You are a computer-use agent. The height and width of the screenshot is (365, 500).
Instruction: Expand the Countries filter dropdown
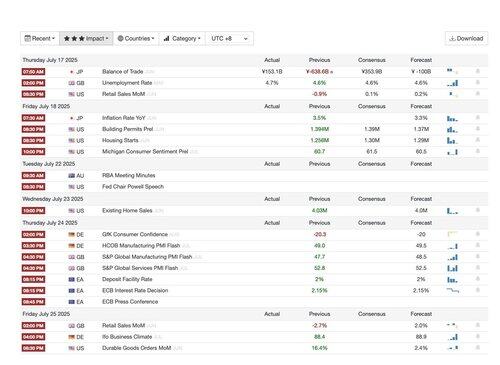point(136,38)
